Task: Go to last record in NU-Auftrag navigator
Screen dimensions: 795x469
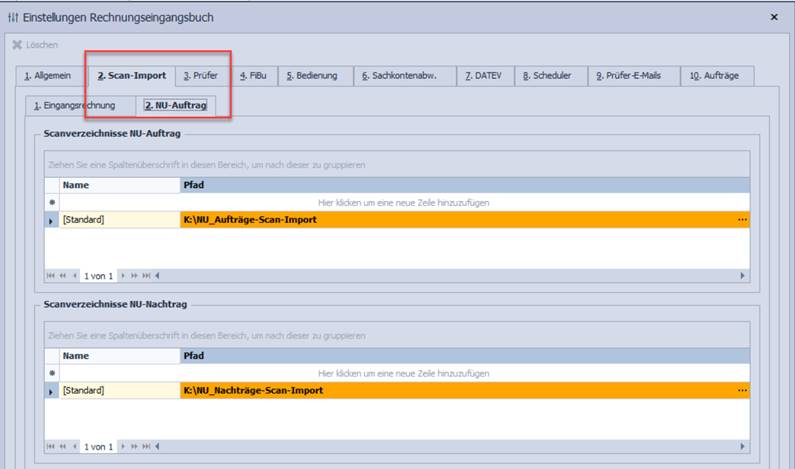Action: click(x=147, y=275)
